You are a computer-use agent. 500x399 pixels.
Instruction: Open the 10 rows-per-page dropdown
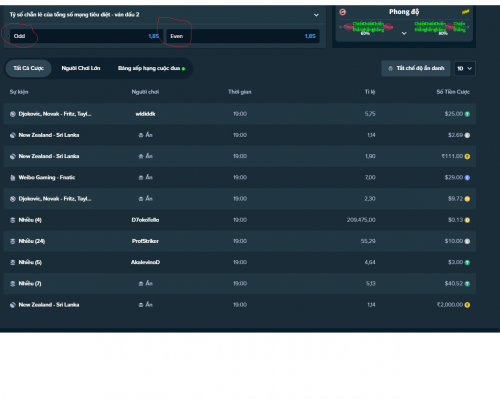pos(465,68)
